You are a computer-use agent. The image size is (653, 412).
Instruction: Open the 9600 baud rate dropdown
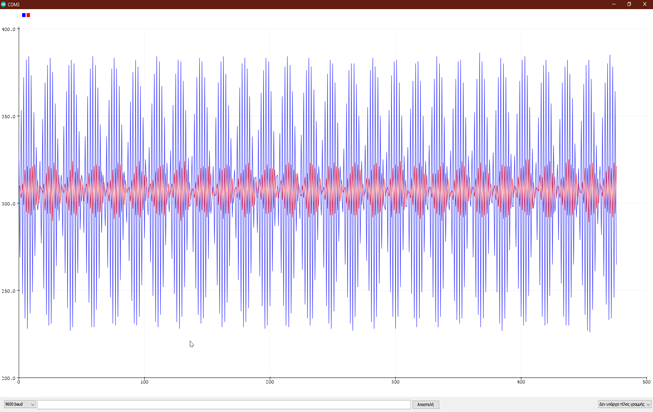[20, 404]
